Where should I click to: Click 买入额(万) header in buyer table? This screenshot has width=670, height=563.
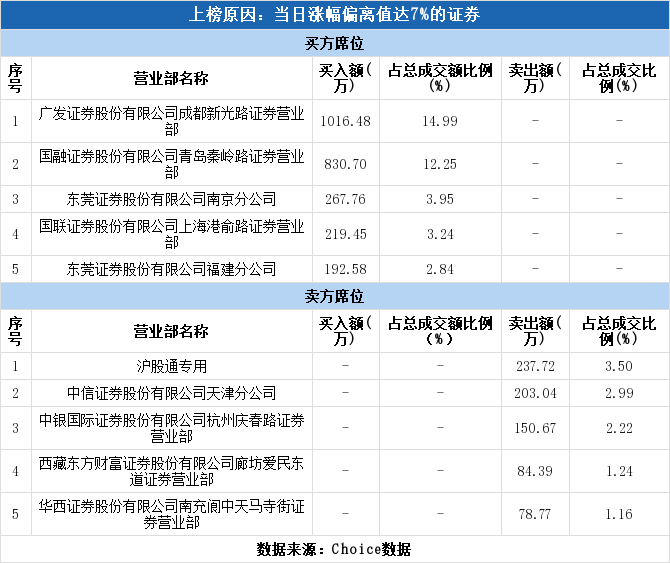pos(346,78)
